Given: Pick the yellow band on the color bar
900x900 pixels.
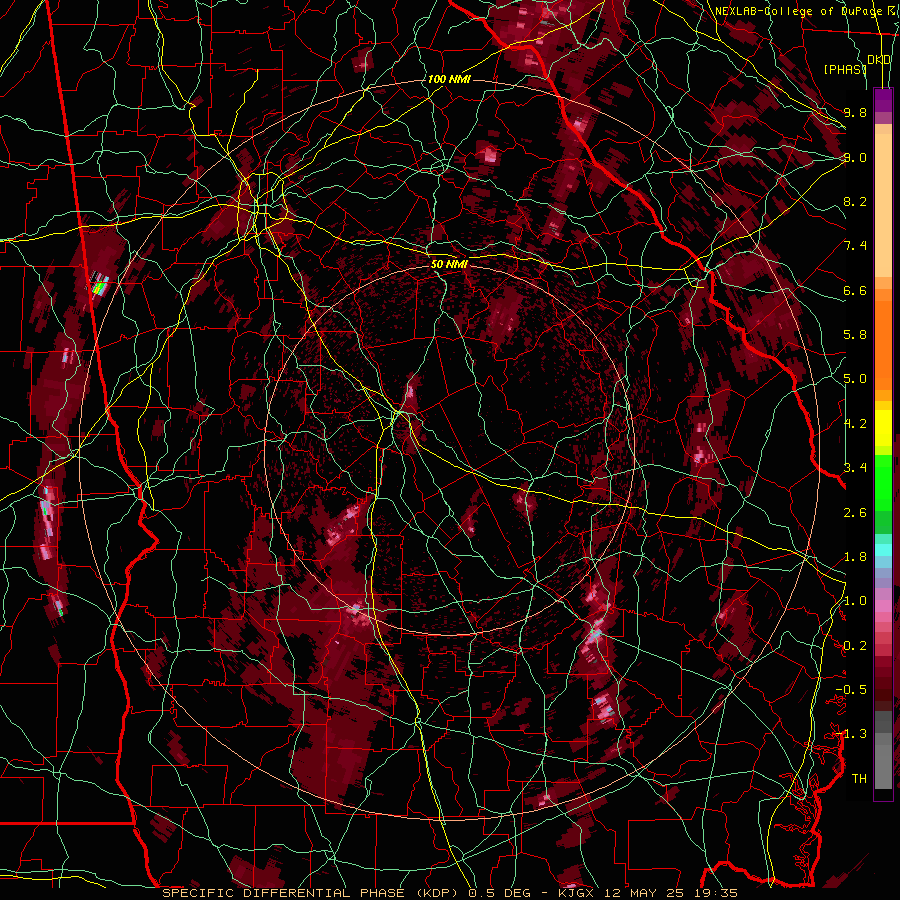Looking at the screenshot, I should (883, 428).
